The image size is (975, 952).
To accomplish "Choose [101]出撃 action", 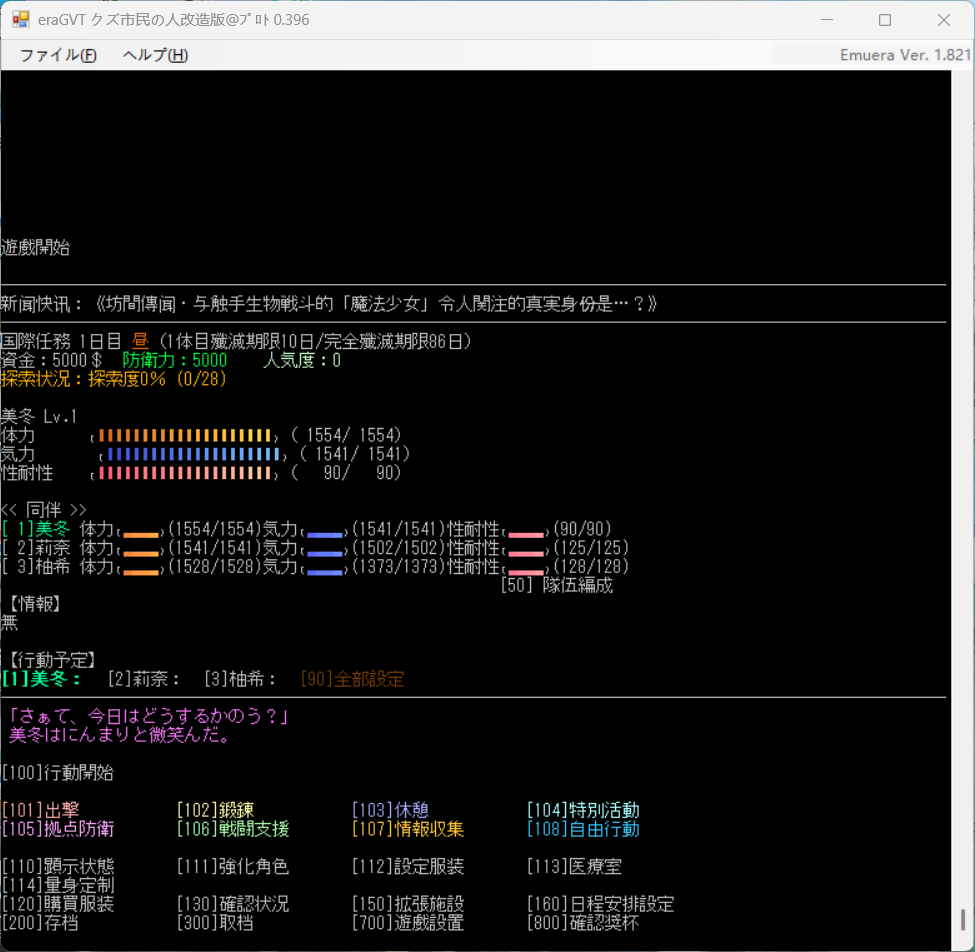I will 40,810.
